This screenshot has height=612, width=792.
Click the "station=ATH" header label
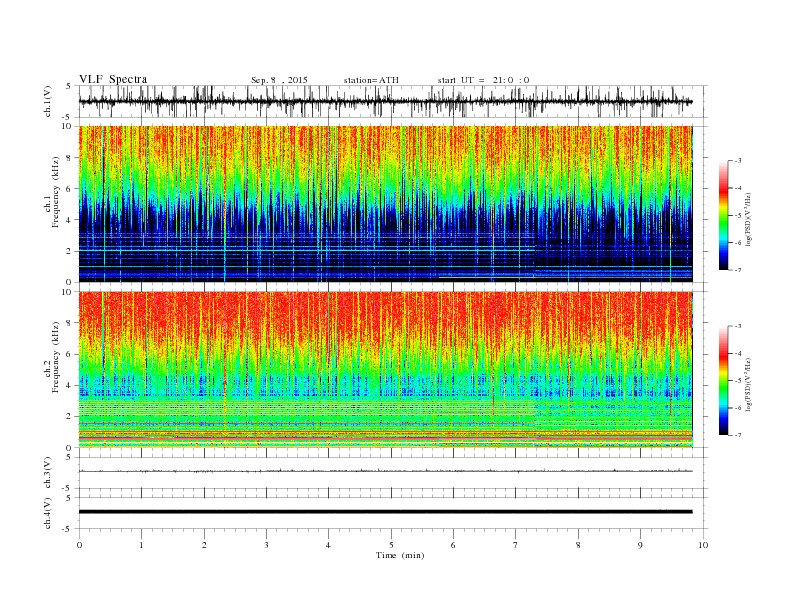pos(371,80)
